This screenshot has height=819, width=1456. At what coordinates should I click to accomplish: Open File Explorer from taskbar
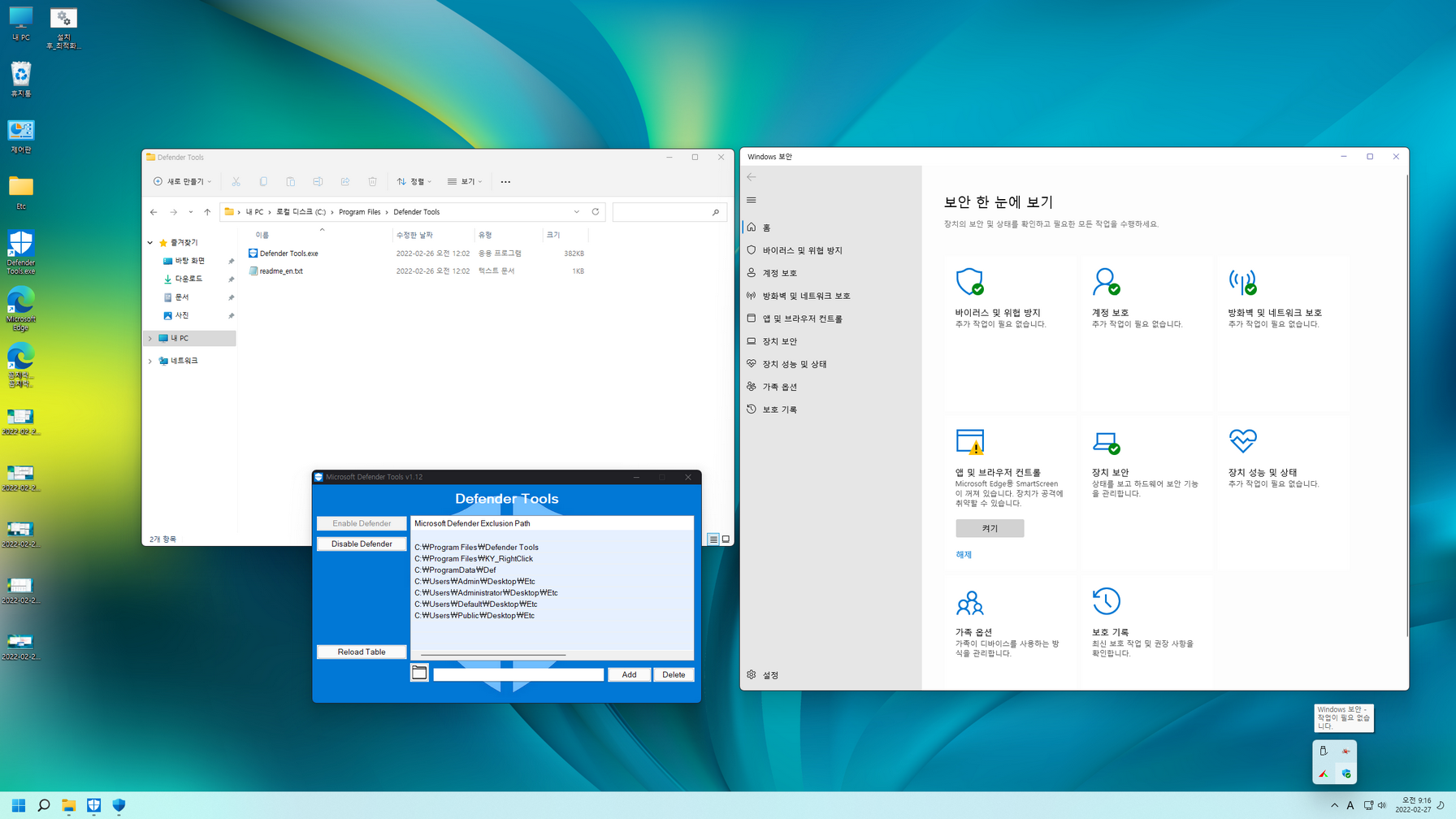coord(69,805)
